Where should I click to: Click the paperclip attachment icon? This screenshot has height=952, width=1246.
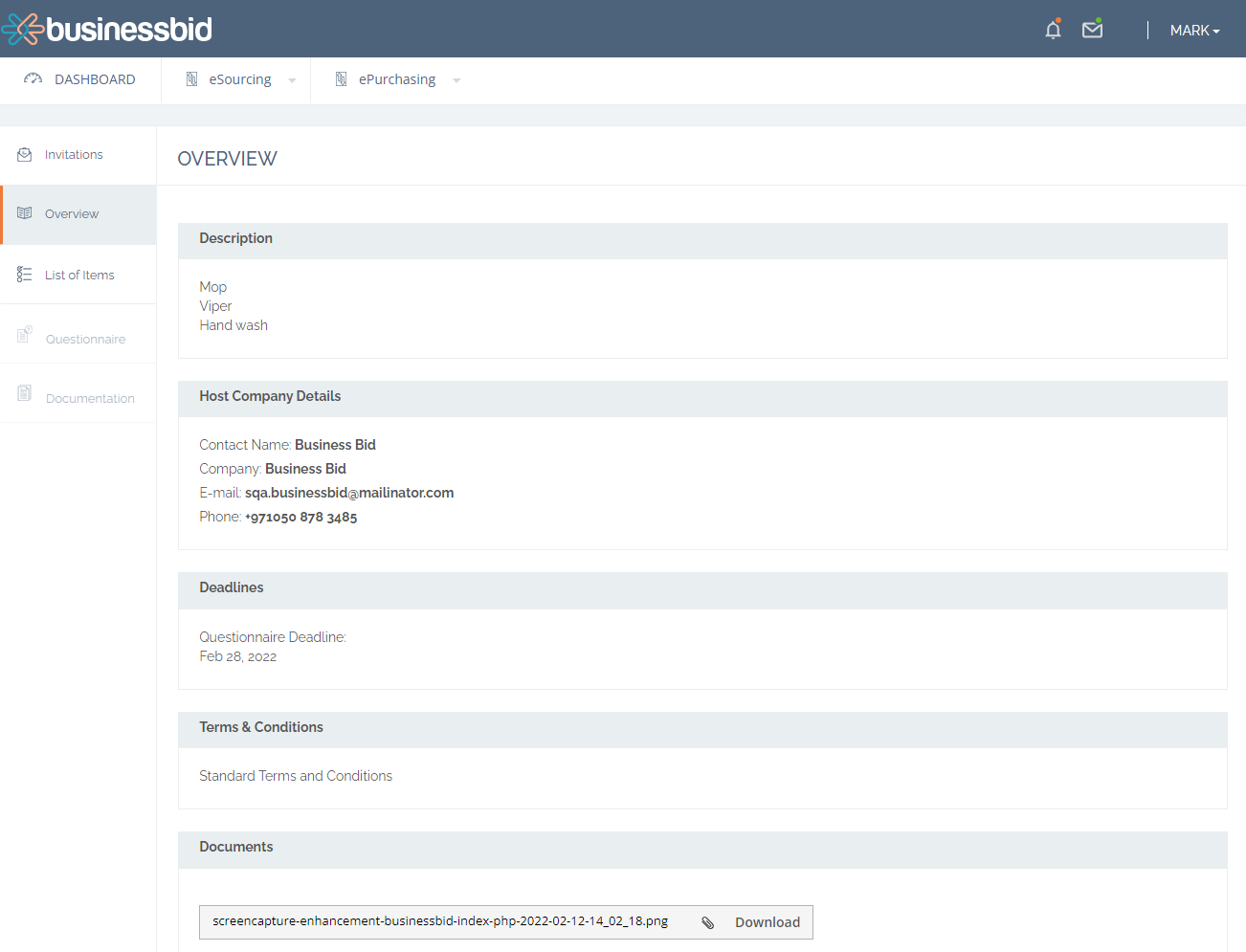pyautogui.click(x=708, y=922)
